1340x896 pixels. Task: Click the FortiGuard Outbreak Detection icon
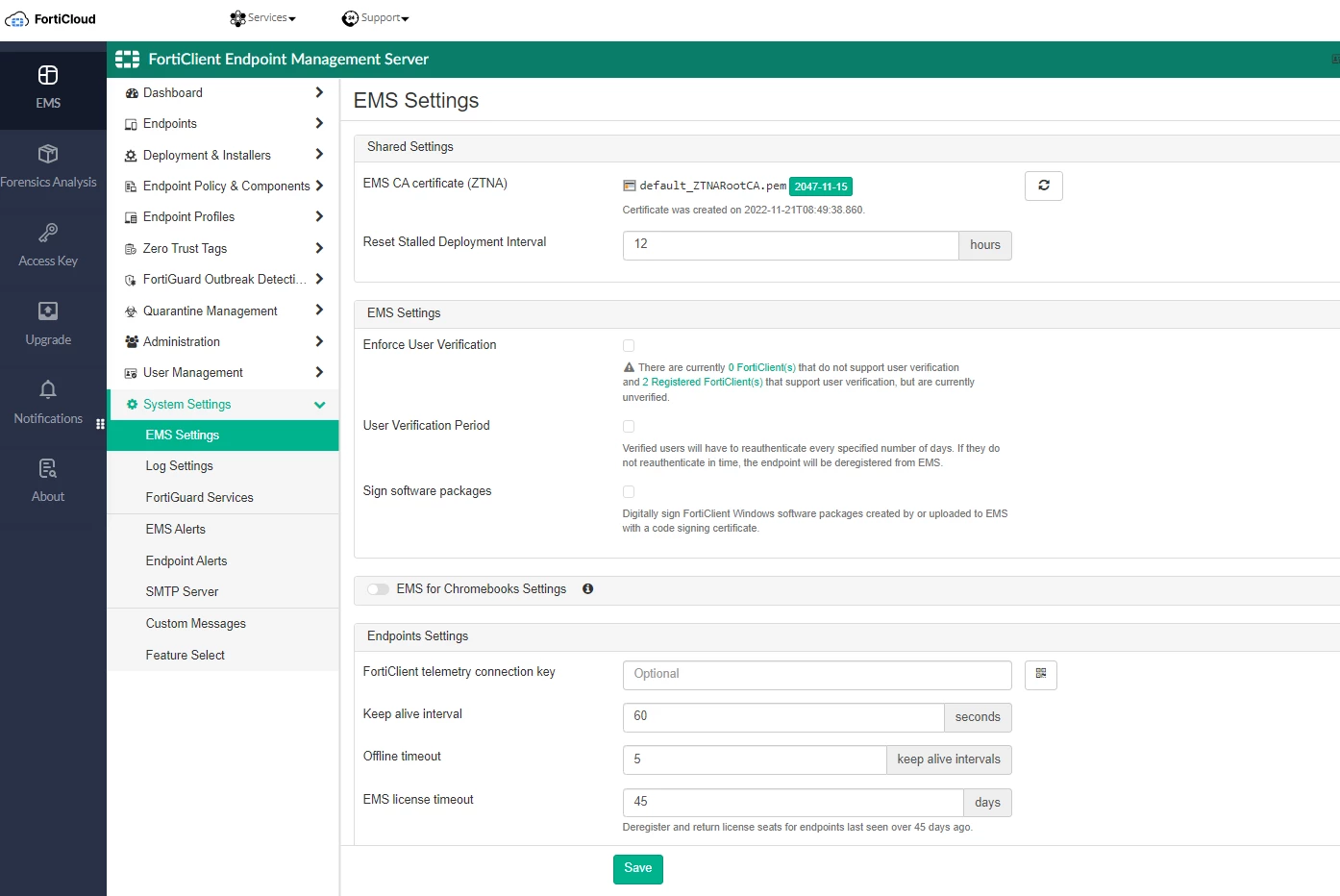click(x=132, y=280)
